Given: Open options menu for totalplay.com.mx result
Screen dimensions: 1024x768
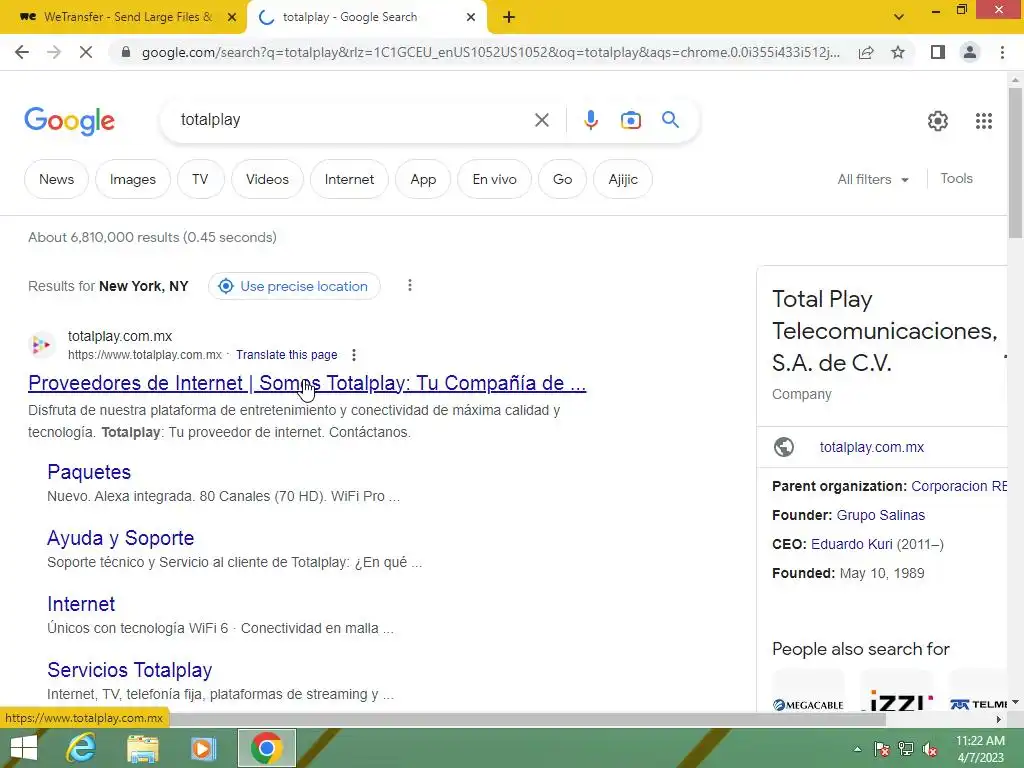Looking at the screenshot, I should point(353,355).
